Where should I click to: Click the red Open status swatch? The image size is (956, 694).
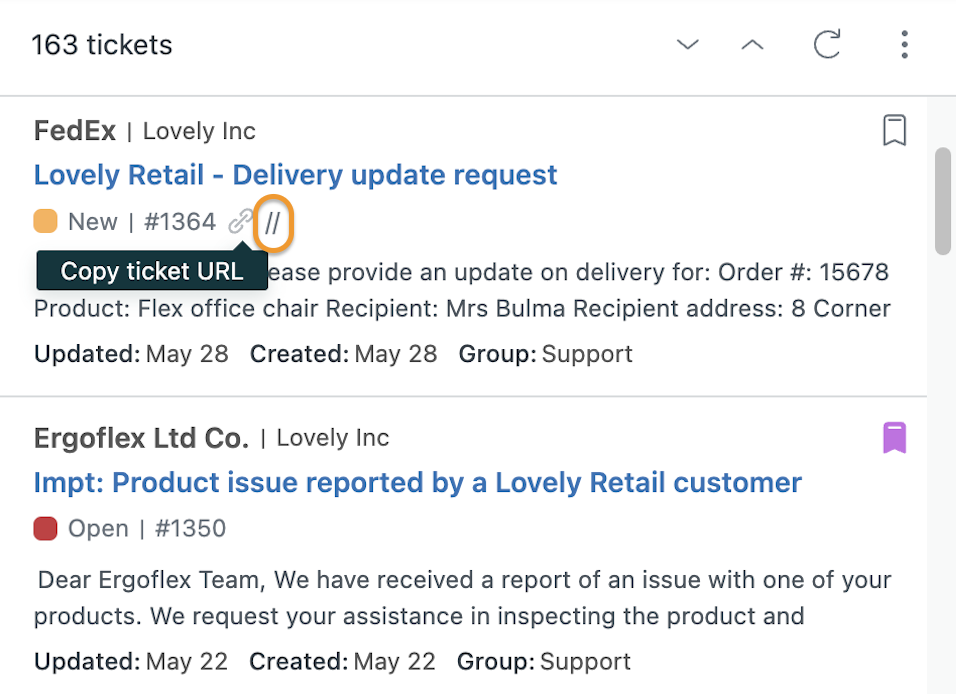(x=46, y=529)
